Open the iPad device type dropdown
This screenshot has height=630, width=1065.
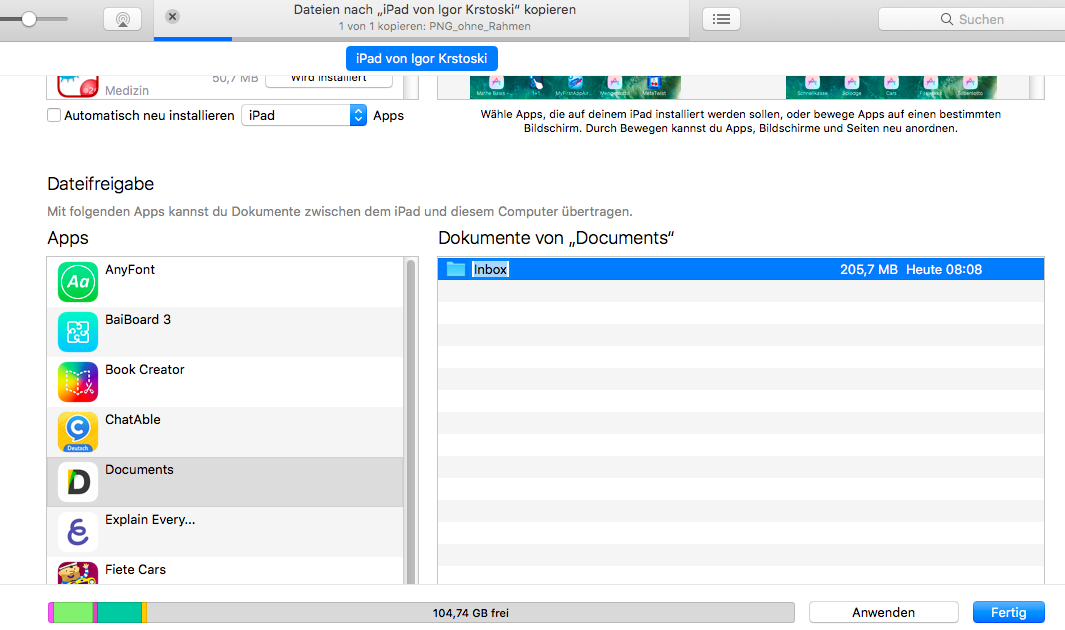[304, 115]
